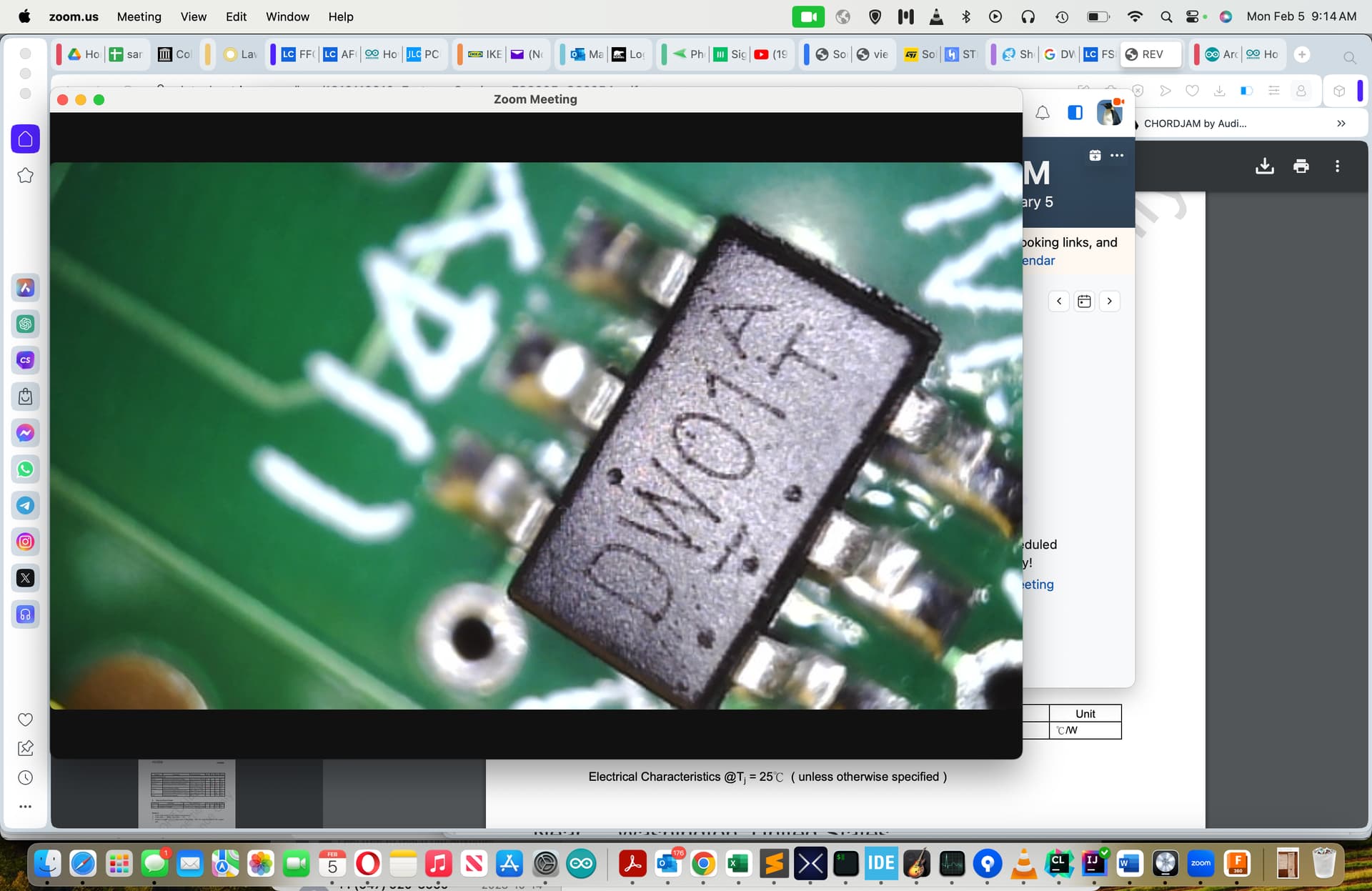Click the schedule meeting calendar-plus icon
The image size is (1372, 891).
[x=1095, y=155]
